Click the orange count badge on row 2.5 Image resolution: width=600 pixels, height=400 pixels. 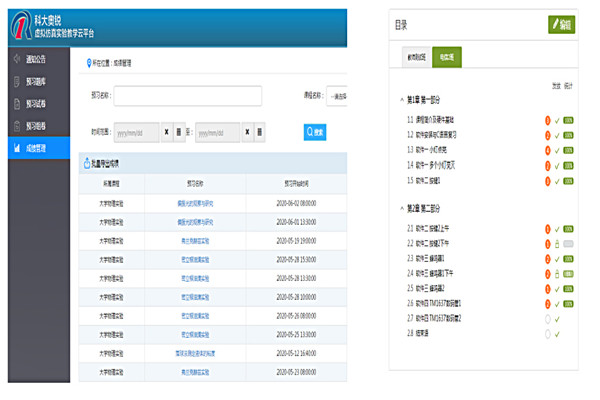[548, 289]
